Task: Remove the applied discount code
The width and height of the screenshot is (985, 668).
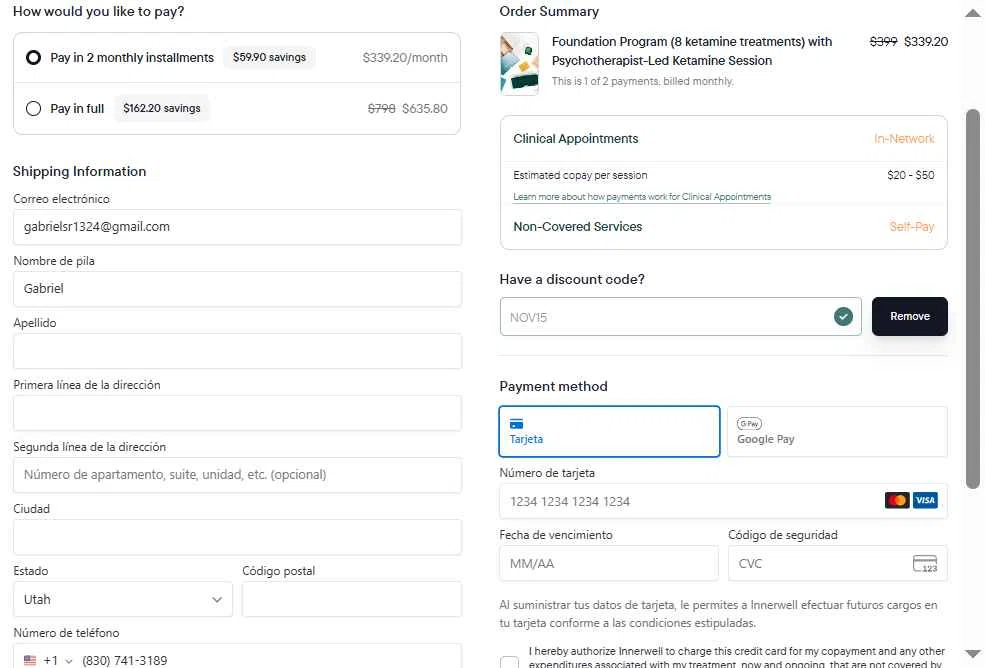Action: tap(910, 317)
